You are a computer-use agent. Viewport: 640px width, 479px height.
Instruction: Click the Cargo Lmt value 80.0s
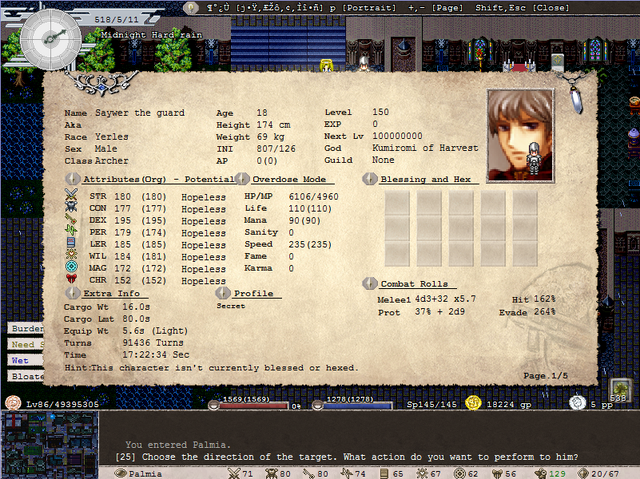tap(136, 319)
